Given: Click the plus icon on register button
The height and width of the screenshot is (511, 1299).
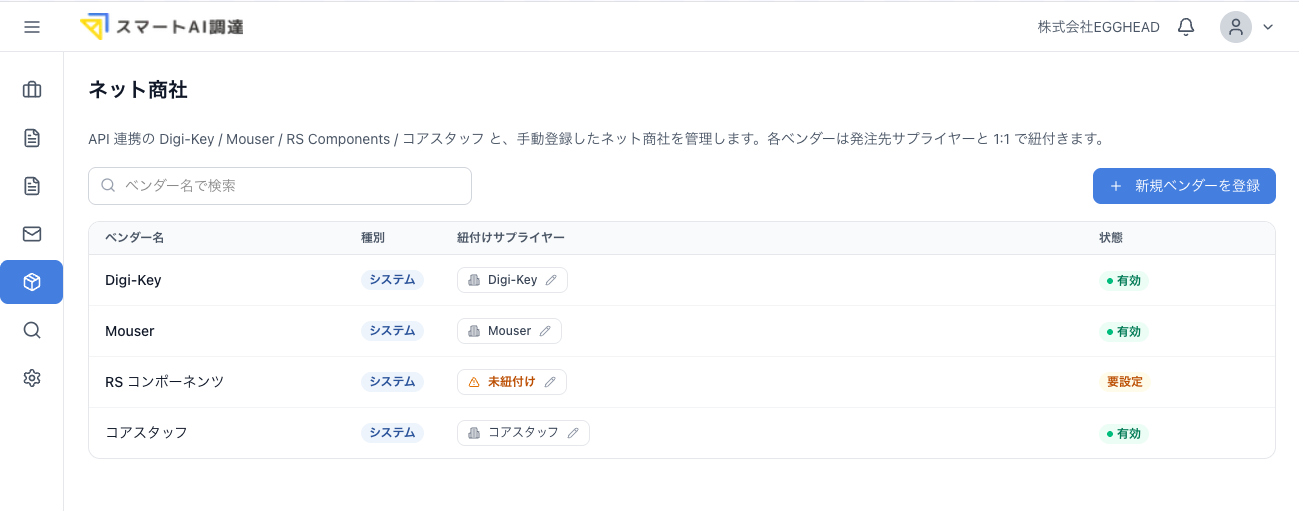Looking at the screenshot, I should pyautogui.click(x=1116, y=186).
